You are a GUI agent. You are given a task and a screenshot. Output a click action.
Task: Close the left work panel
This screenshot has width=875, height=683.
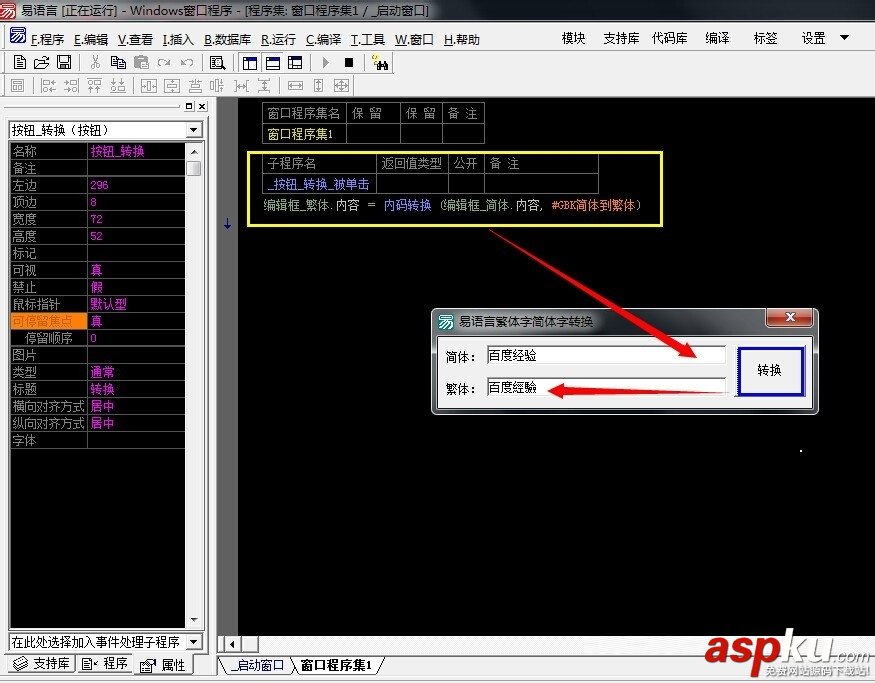202,106
